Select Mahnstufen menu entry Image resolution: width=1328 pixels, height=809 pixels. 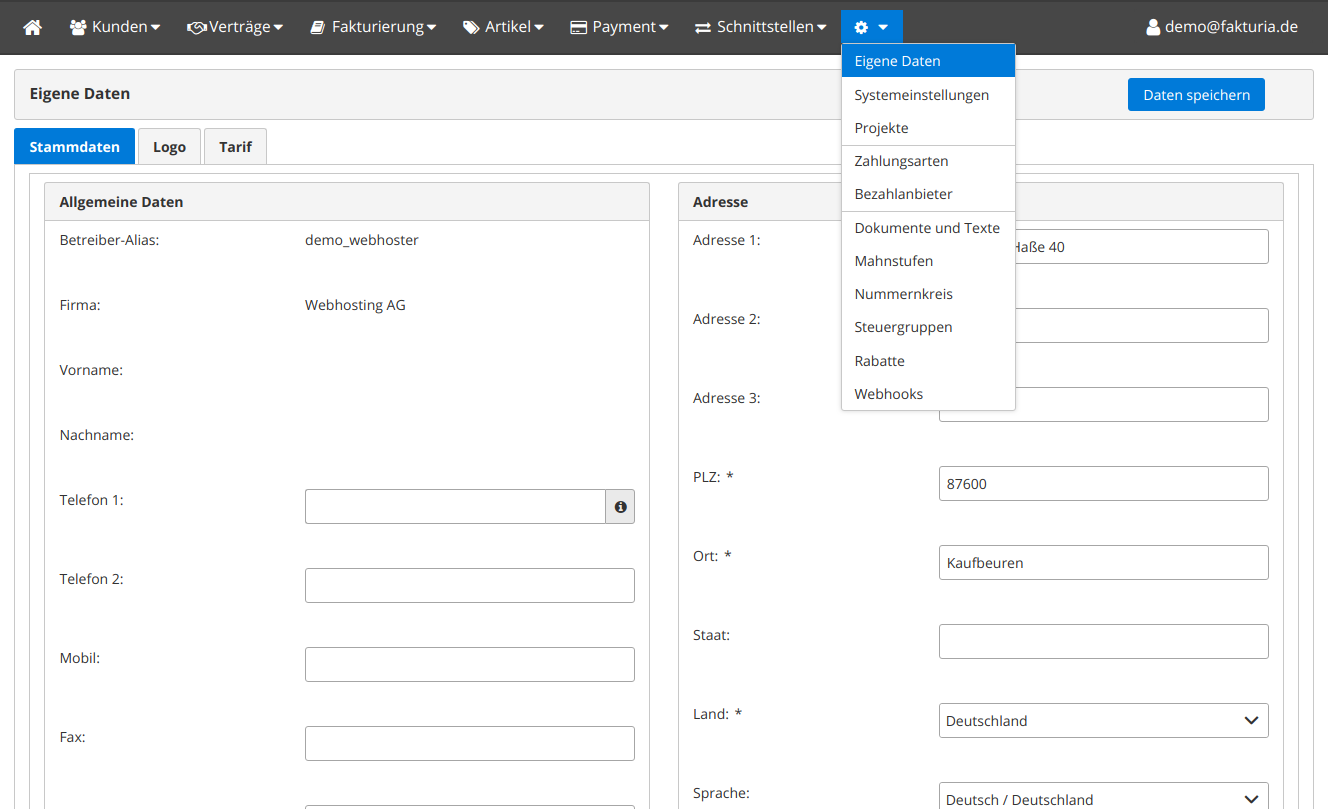pos(893,261)
